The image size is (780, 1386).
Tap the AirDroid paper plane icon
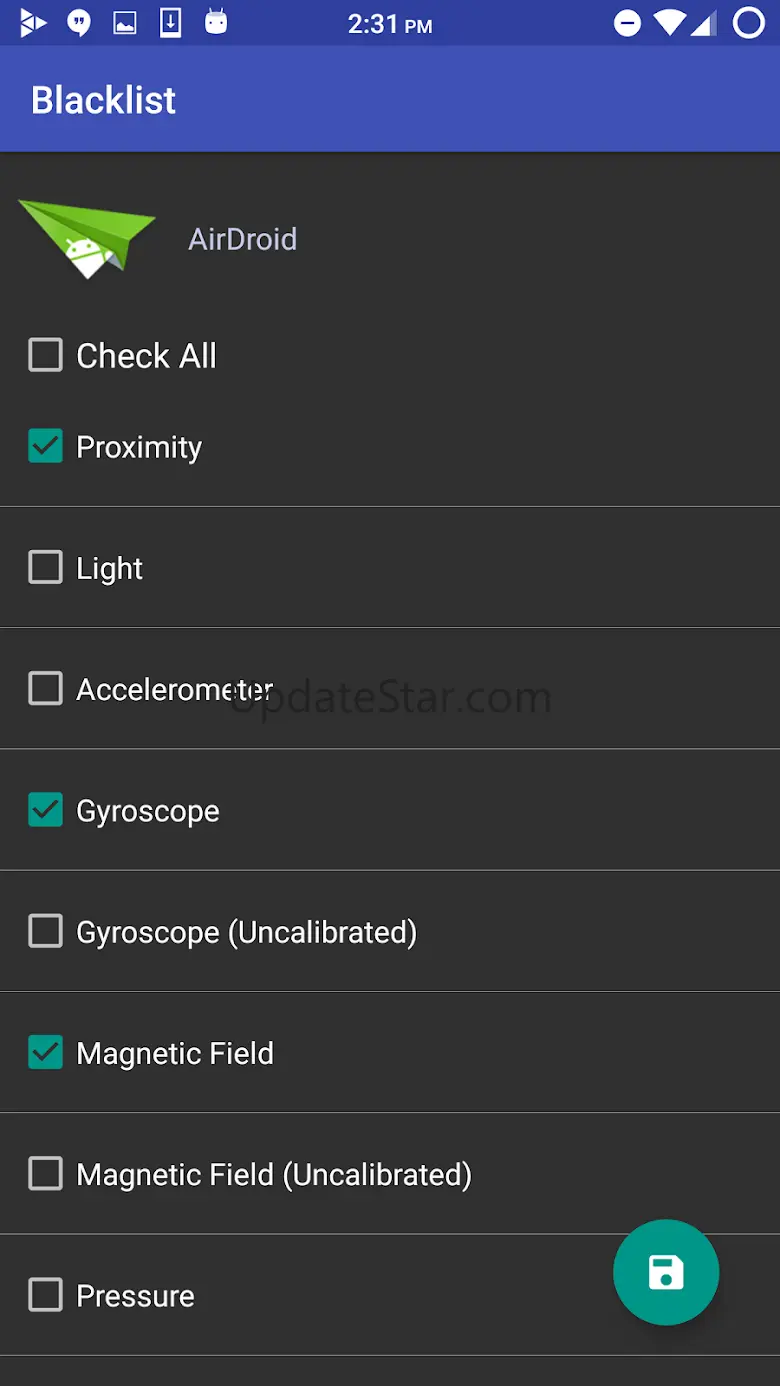(x=87, y=238)
